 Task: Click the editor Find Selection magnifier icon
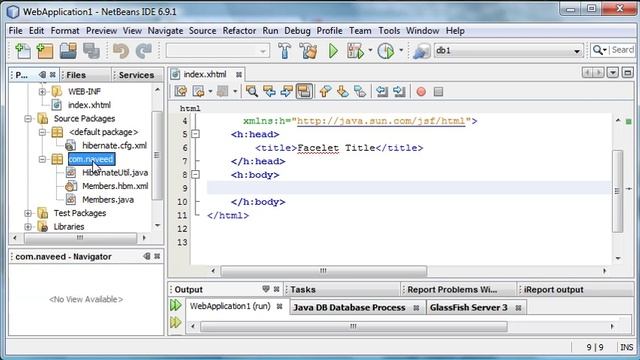pyautogui.click(x=251, y=91)
